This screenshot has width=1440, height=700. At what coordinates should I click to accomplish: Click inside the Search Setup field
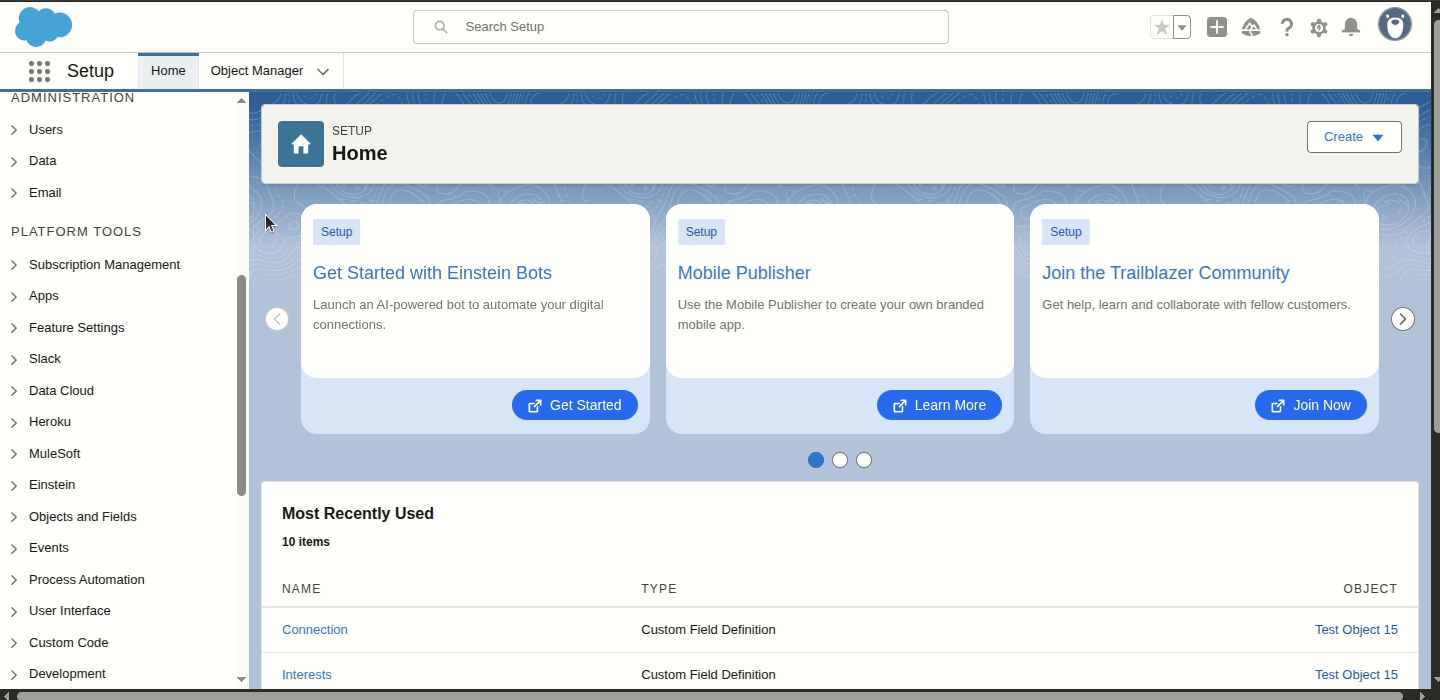(680, 27)
